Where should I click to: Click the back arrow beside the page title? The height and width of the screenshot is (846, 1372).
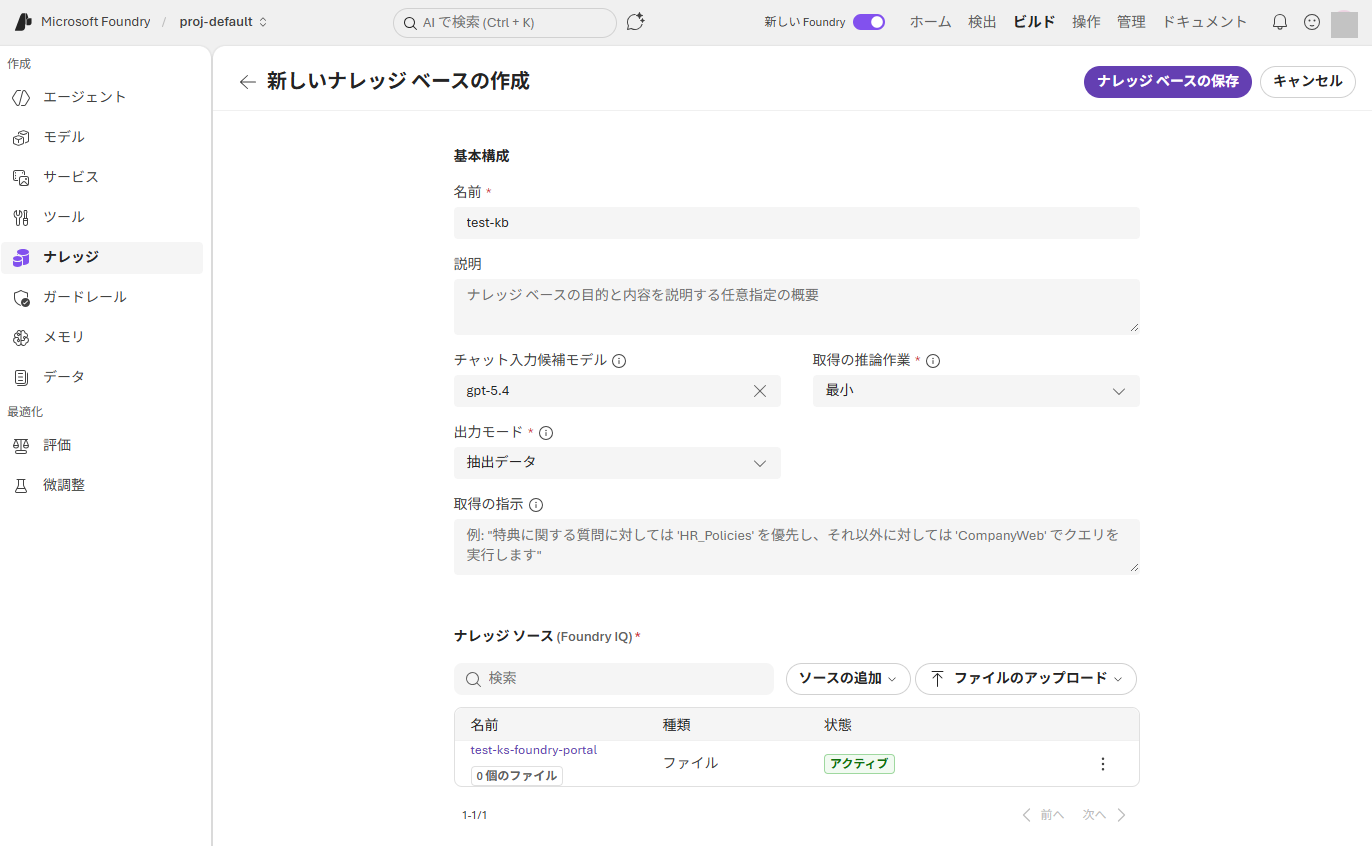pyautogui.click(x=248, y=82)
